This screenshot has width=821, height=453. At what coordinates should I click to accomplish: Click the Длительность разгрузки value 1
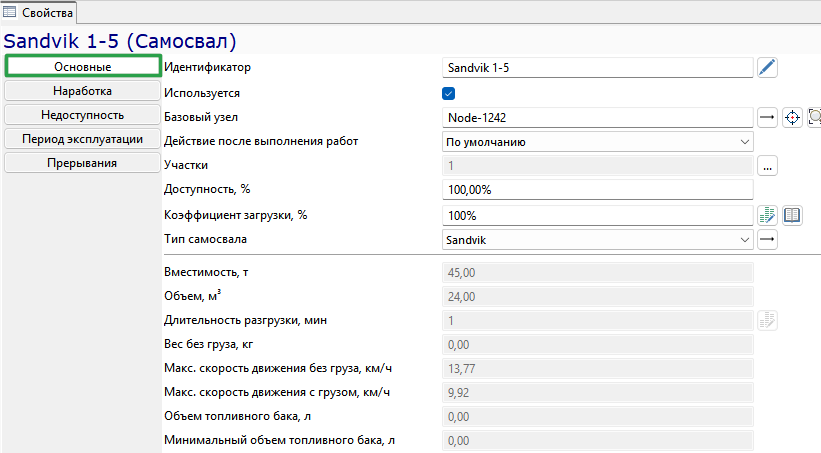(x=597, y=321)
